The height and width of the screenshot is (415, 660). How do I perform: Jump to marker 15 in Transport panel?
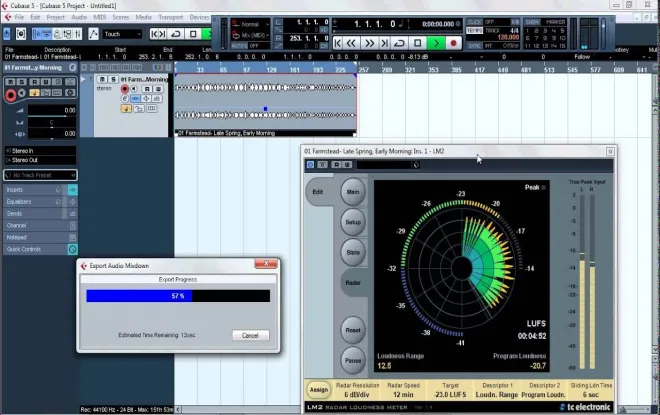tap(563, 45)
